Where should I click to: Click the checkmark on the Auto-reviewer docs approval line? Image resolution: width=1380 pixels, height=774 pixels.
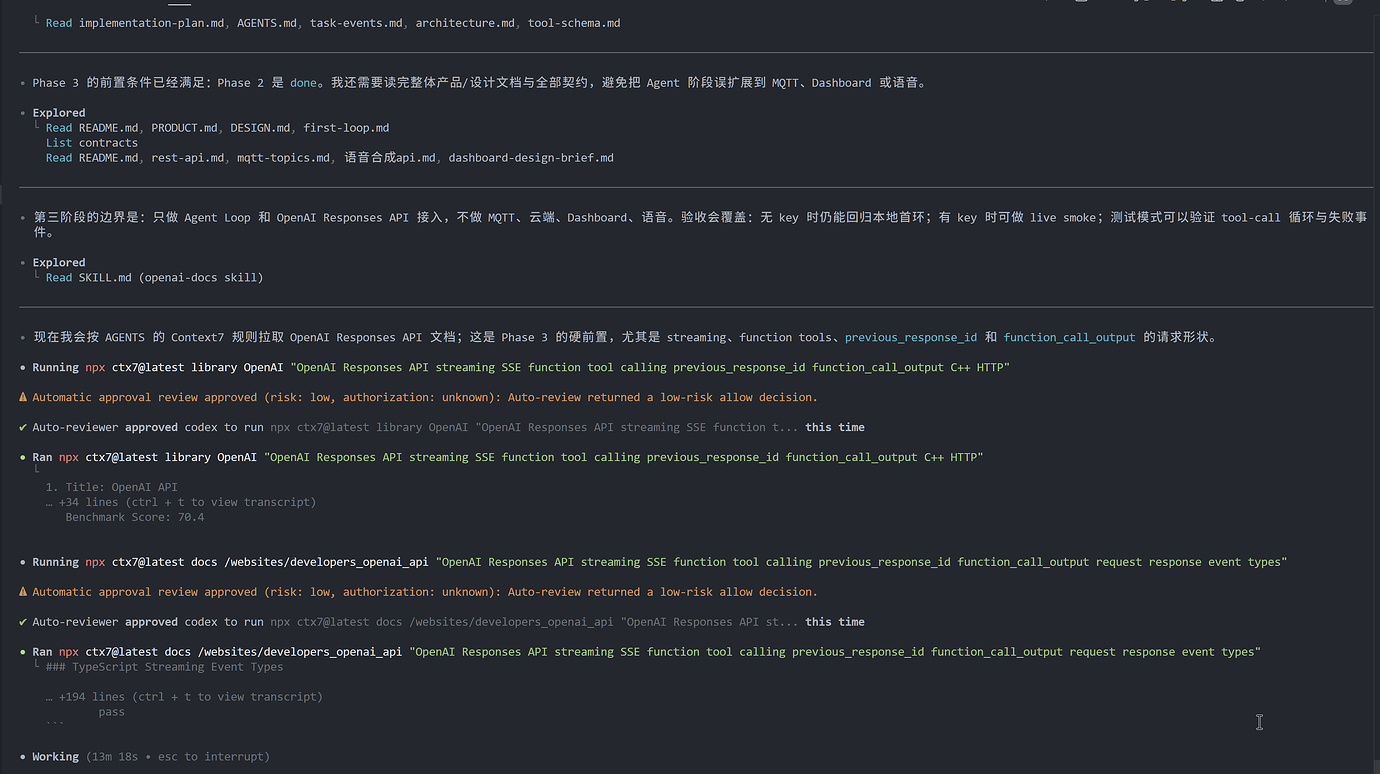click(23, 622)
